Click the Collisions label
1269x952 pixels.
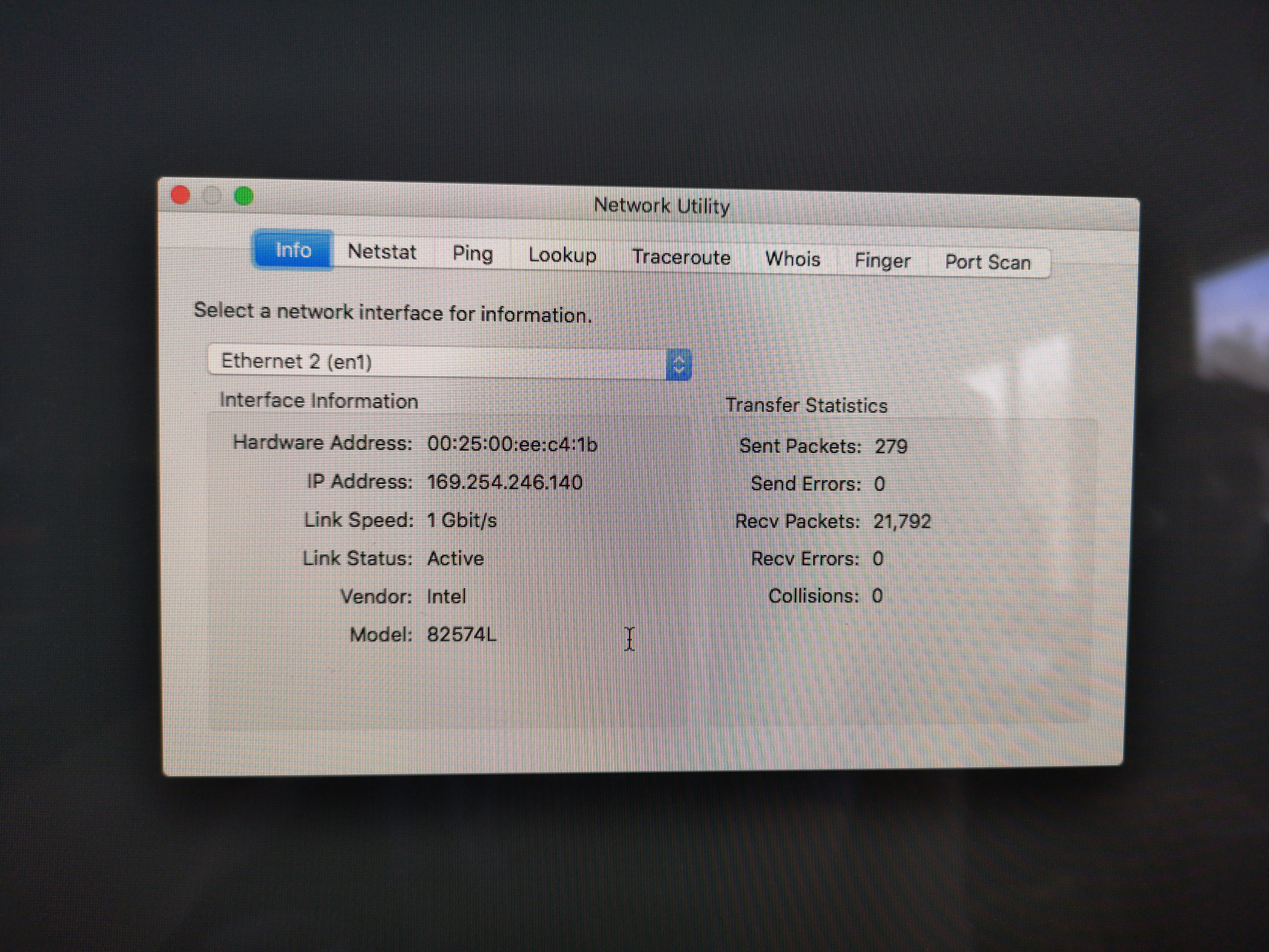[x=814, y=596]
